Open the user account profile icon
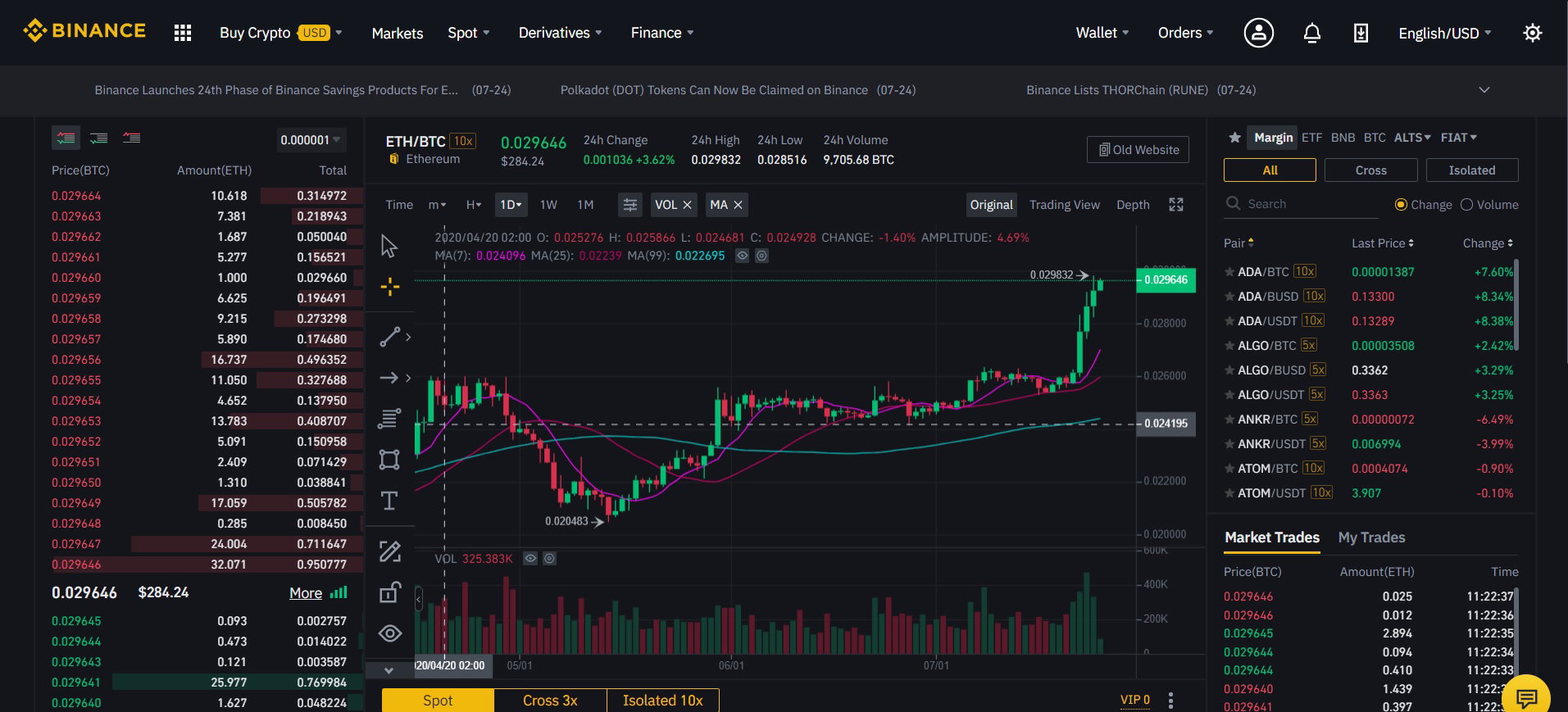This screenshot has height=712, width=1568. pos(1259,33)
